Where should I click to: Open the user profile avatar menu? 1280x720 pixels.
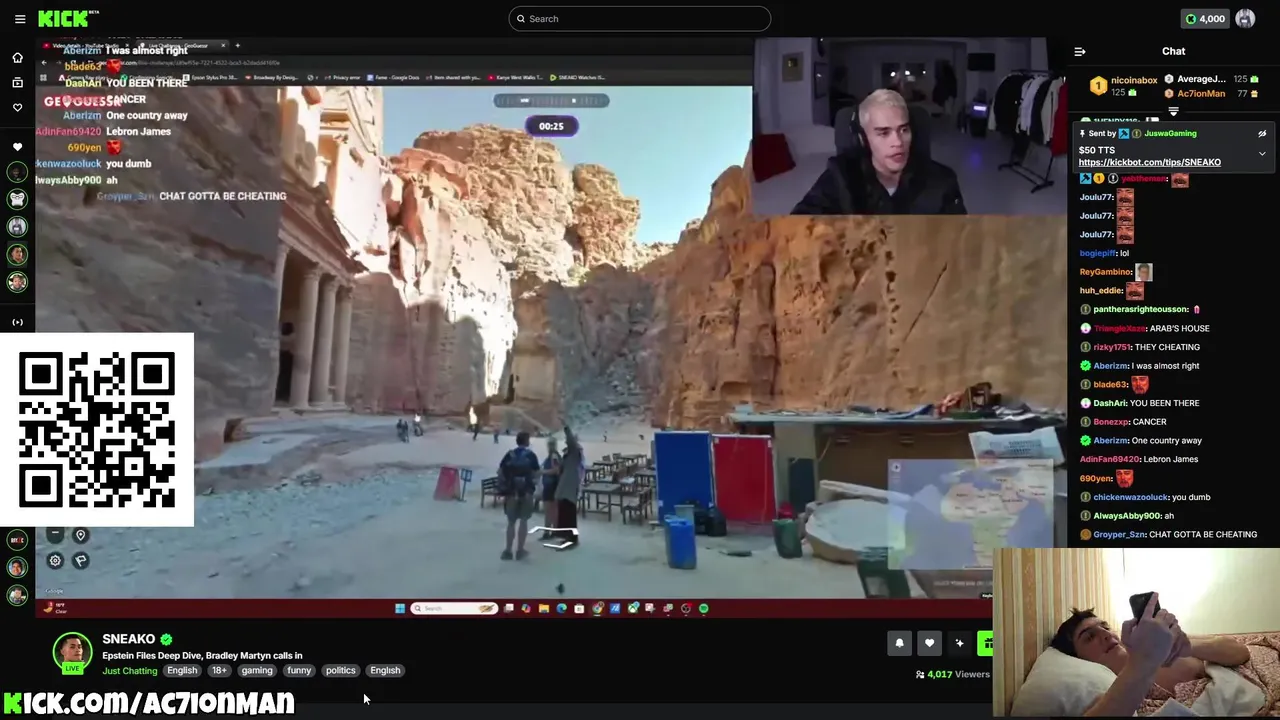pos(1245,18)
